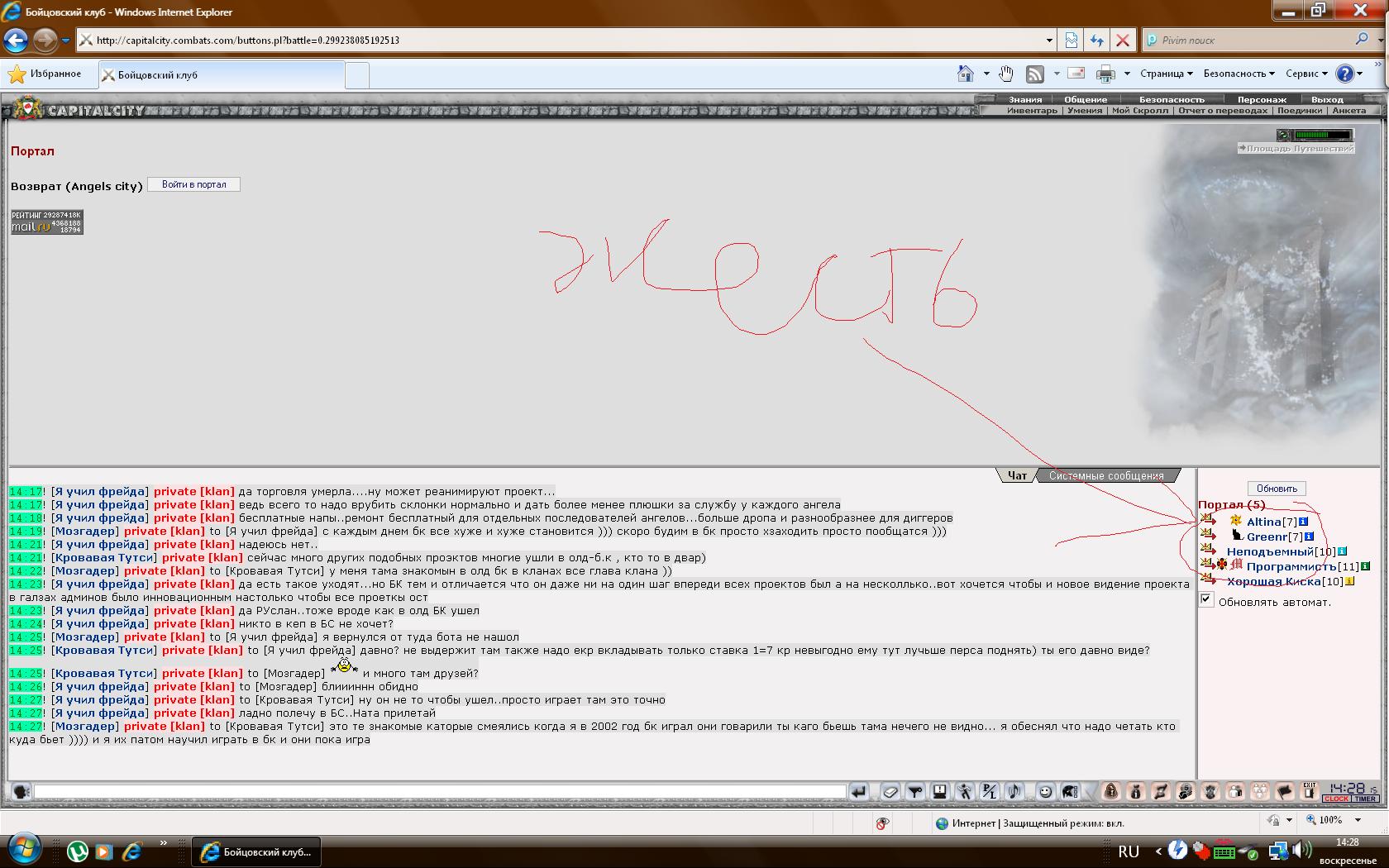The image size is (1389, 868).
Task: Click the eraser clear chat icon
Action: tap(890, 792)
